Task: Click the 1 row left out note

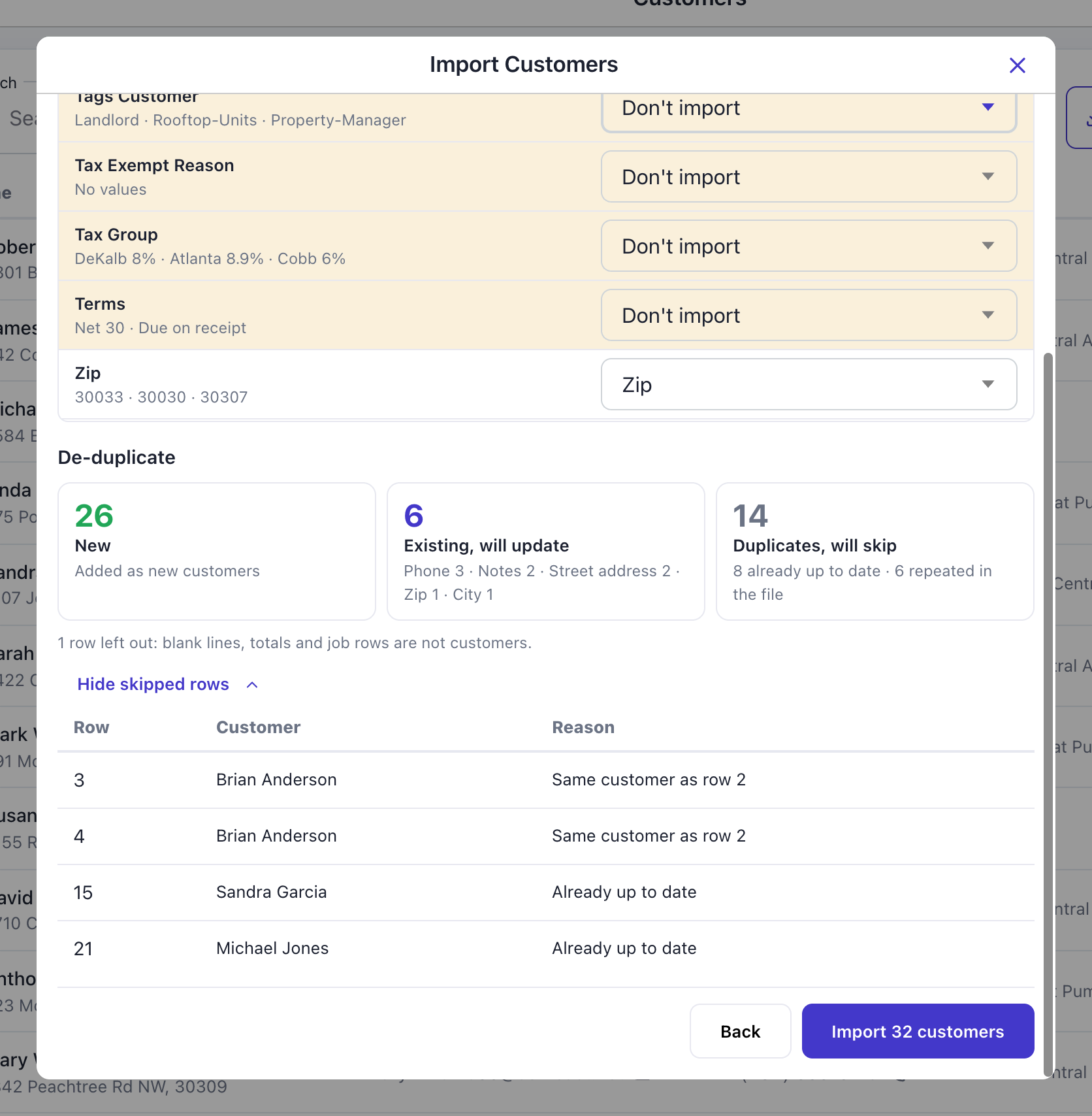Action: [x=295, y=643]
